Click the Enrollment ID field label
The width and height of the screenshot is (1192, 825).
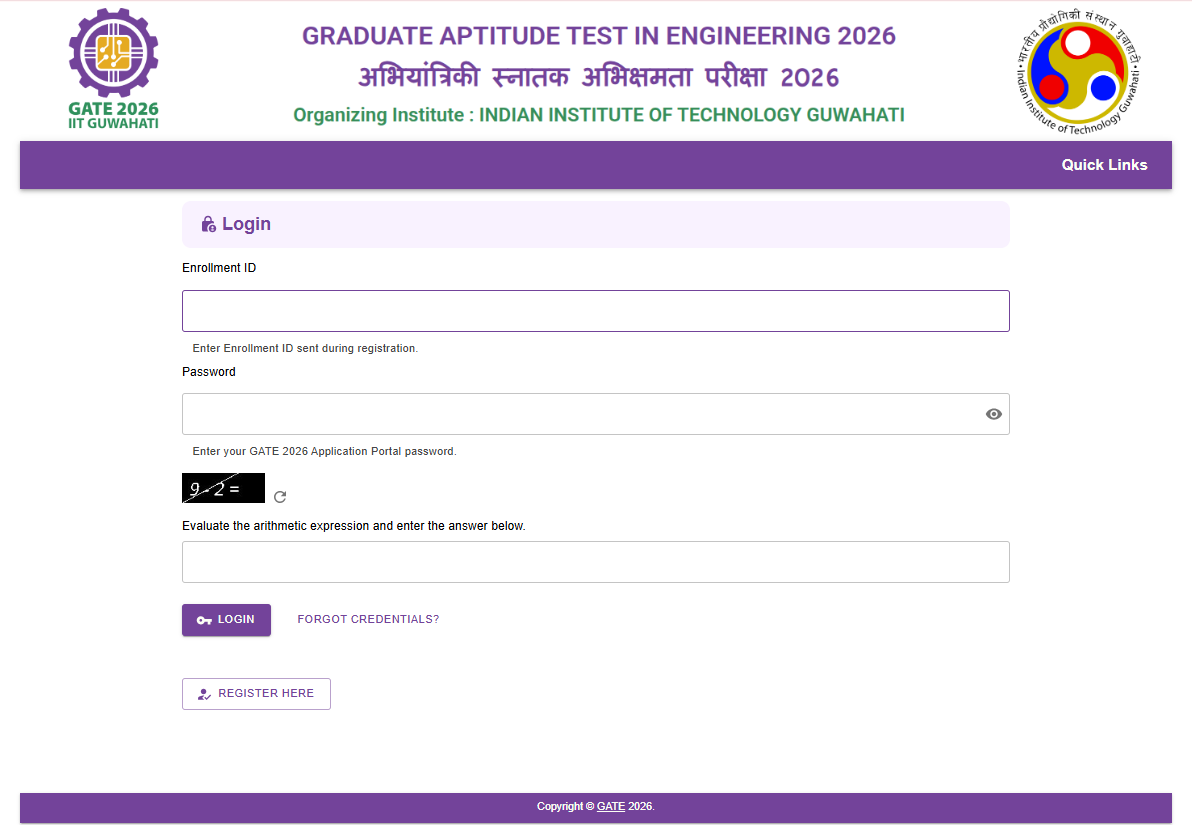219,268
